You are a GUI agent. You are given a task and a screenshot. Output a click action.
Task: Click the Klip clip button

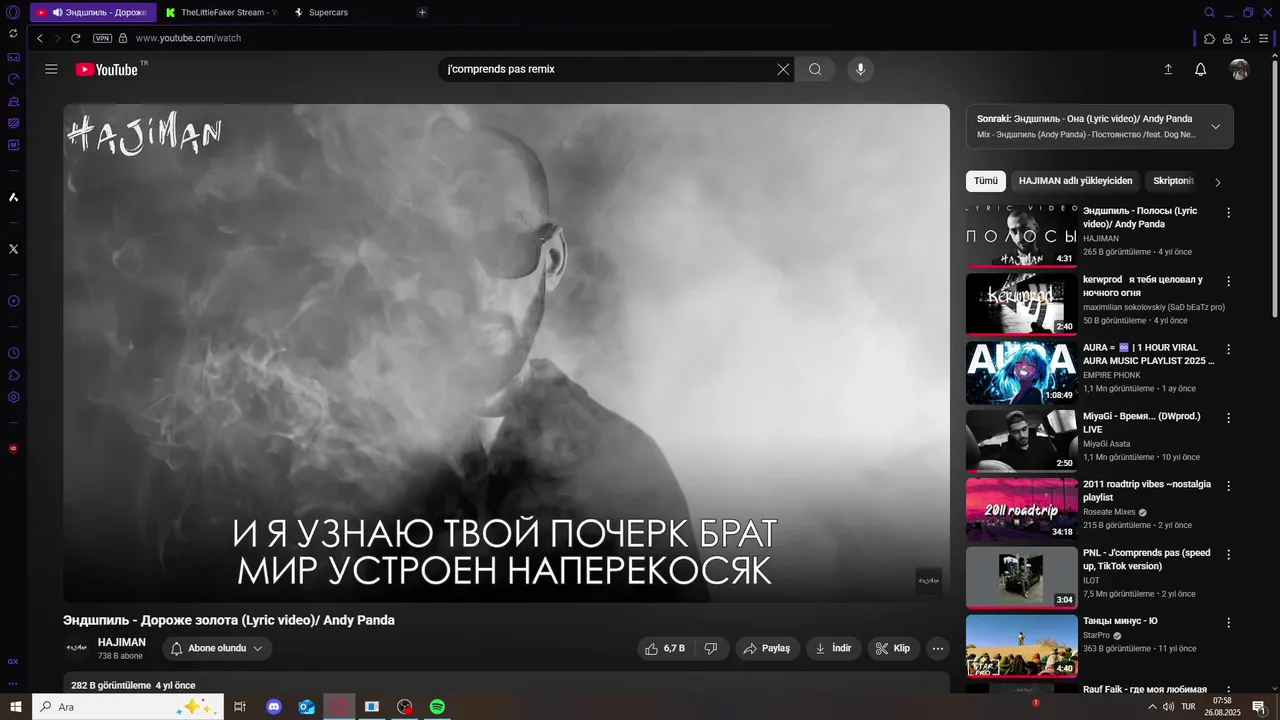point(893,648)
